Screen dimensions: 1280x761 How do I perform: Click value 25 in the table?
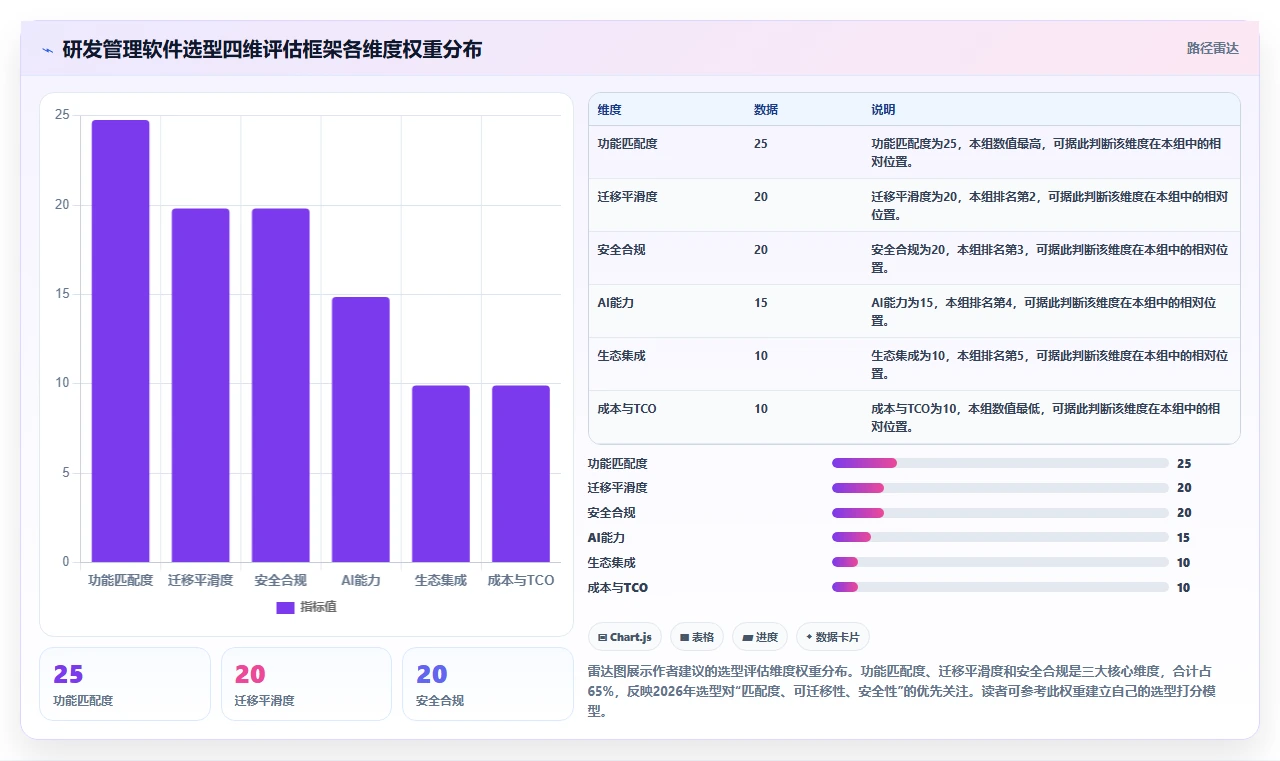pyautogui.click(x=761, y=144)
